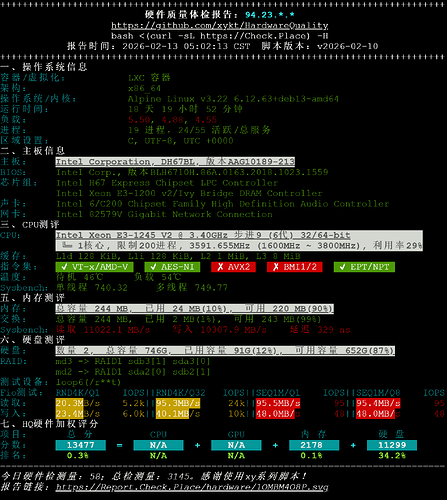Click the load temperature 54℃ value

157,277
